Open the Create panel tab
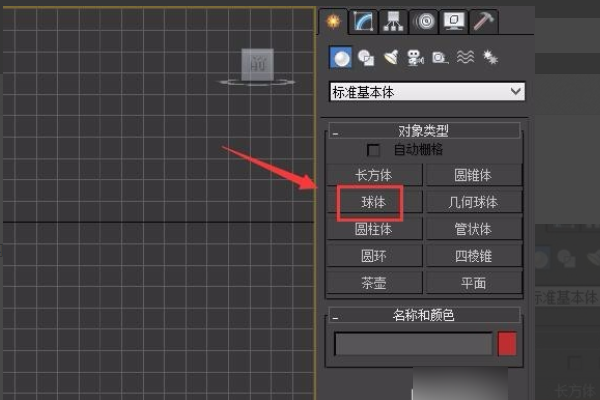The height and width of the screenshot is (400, 600). click(x=333, y=21)
